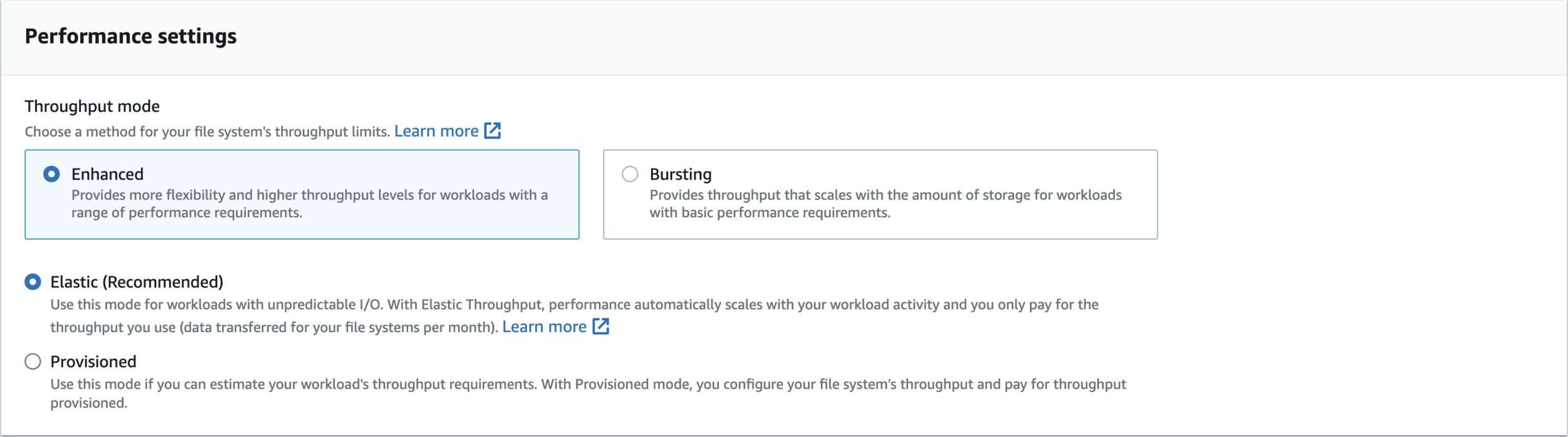Click the Elastic mode description paragraph
The height and width of the screenshot is (437, 1568).
(x=574, y=305)
